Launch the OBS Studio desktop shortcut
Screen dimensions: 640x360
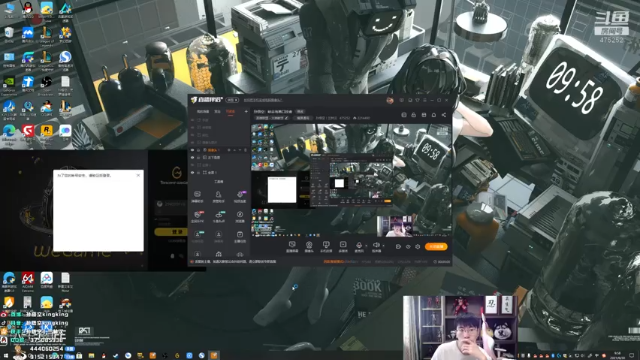[x=47, y=82]
